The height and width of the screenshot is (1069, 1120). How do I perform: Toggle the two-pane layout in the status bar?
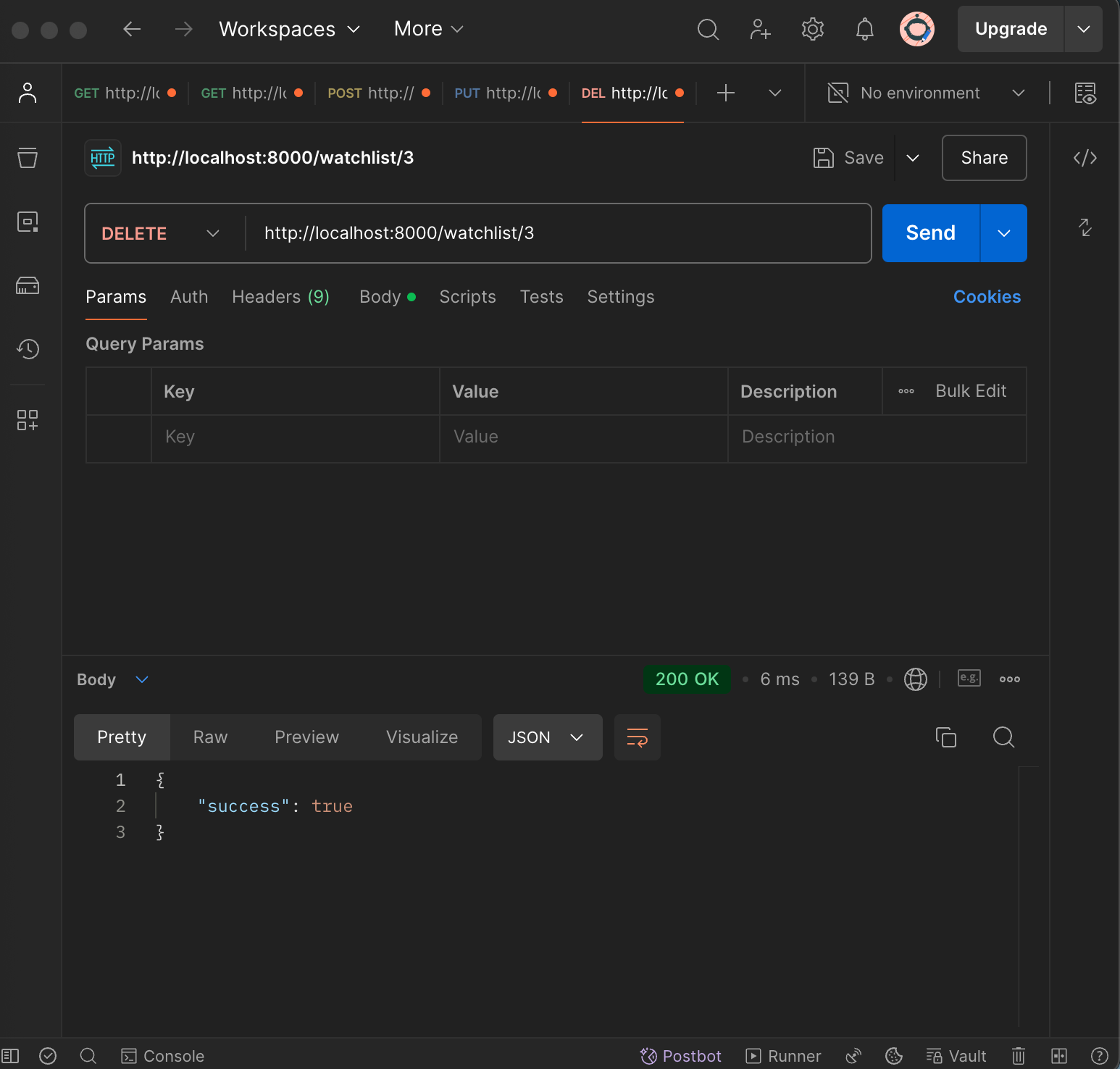[1058, 1056]
